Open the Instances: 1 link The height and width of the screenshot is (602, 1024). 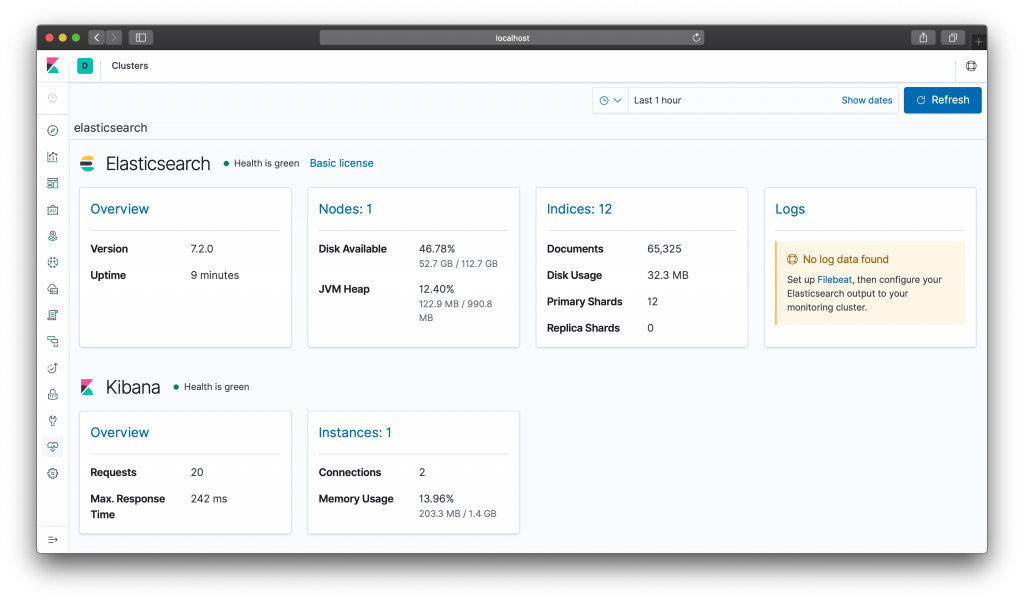pos(355,432)
